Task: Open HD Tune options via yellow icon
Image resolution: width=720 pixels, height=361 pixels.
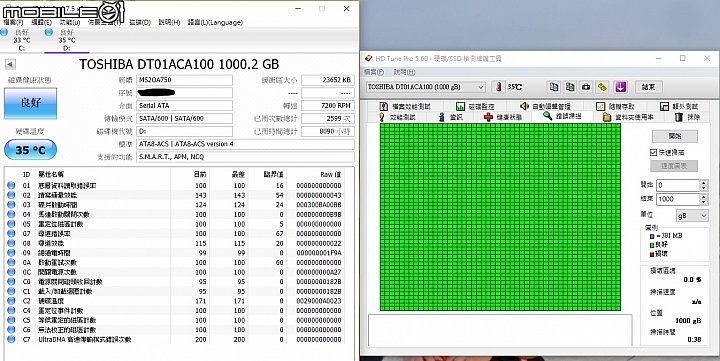Action: (602, 87)
